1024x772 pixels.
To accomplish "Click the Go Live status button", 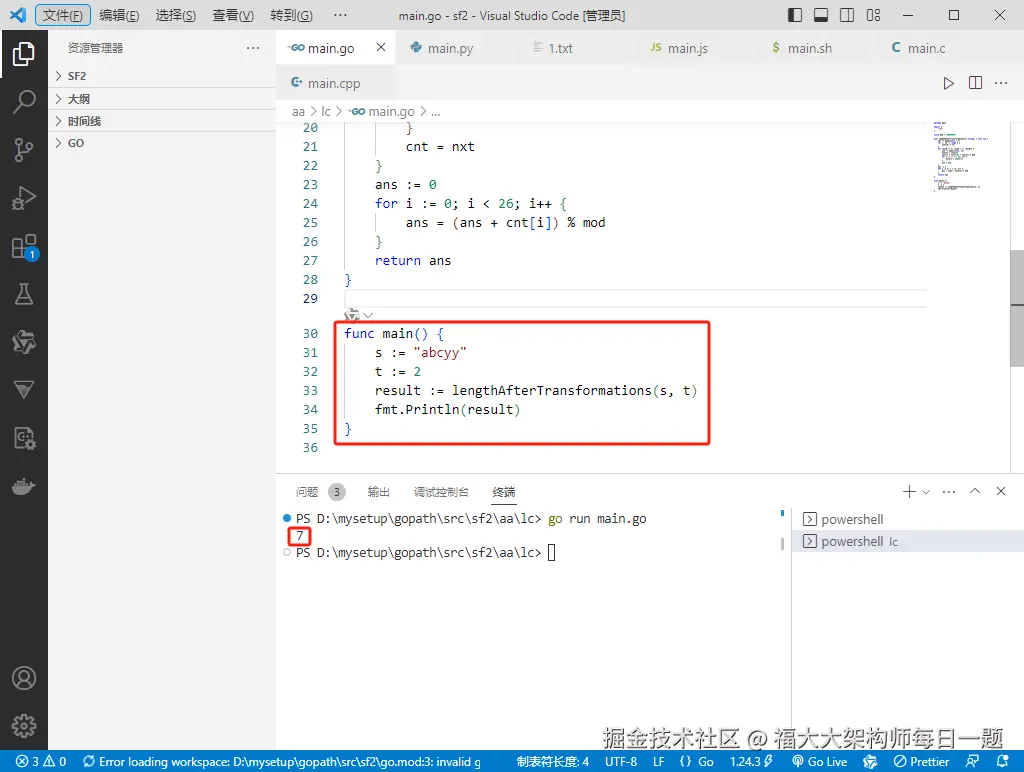I will [820, 762].
